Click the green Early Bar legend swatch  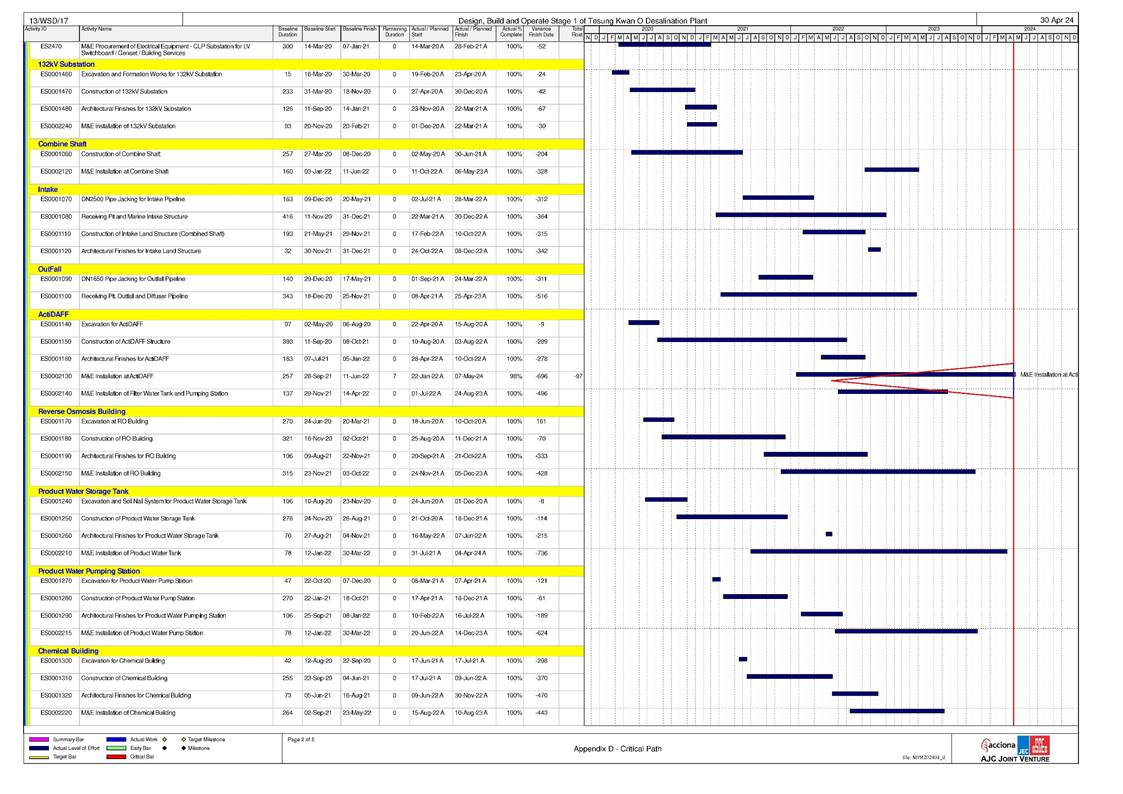pos(114,748)
